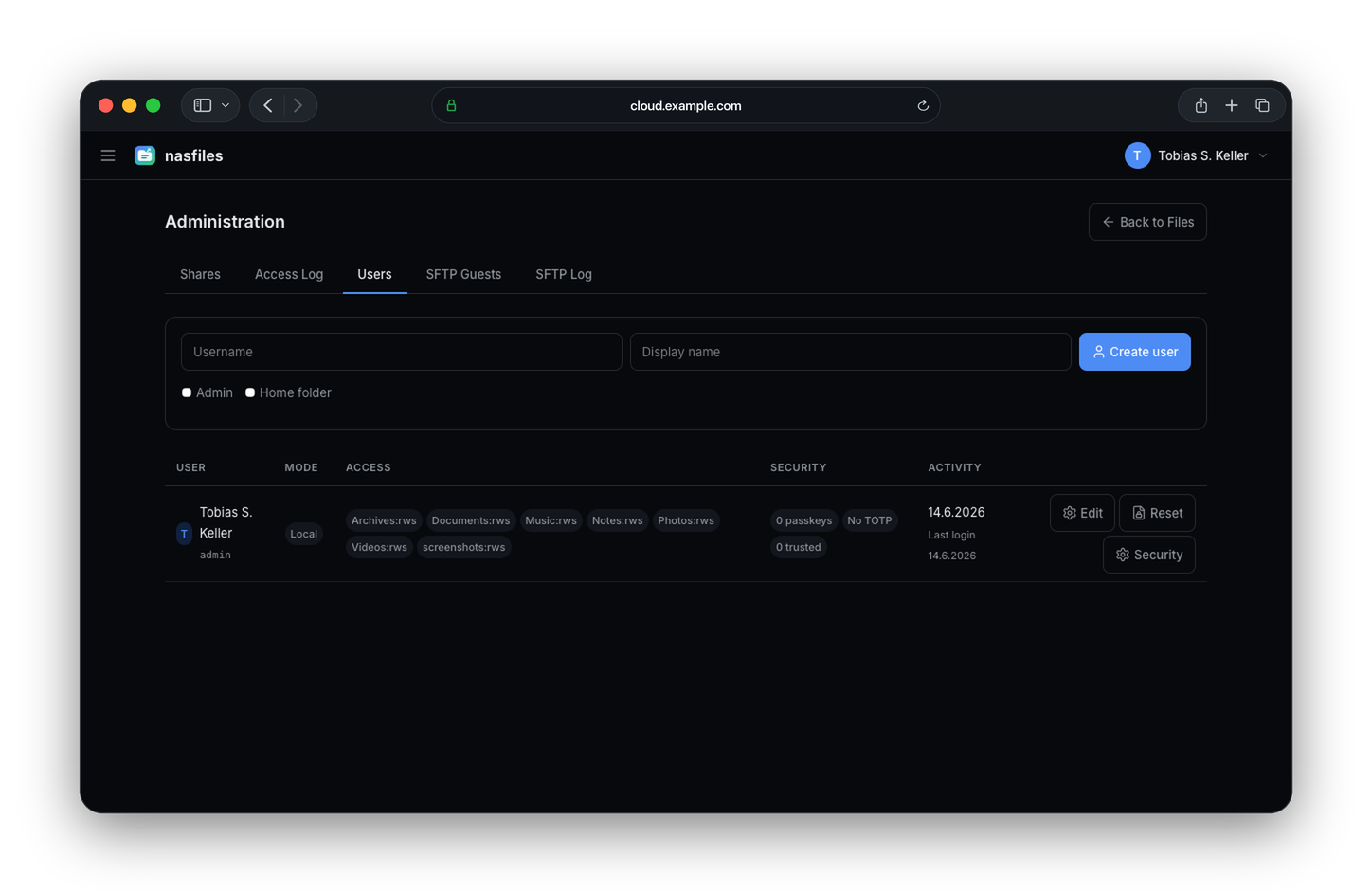
Task: Enable the Admin checkbox
Action: coord(187,392)
